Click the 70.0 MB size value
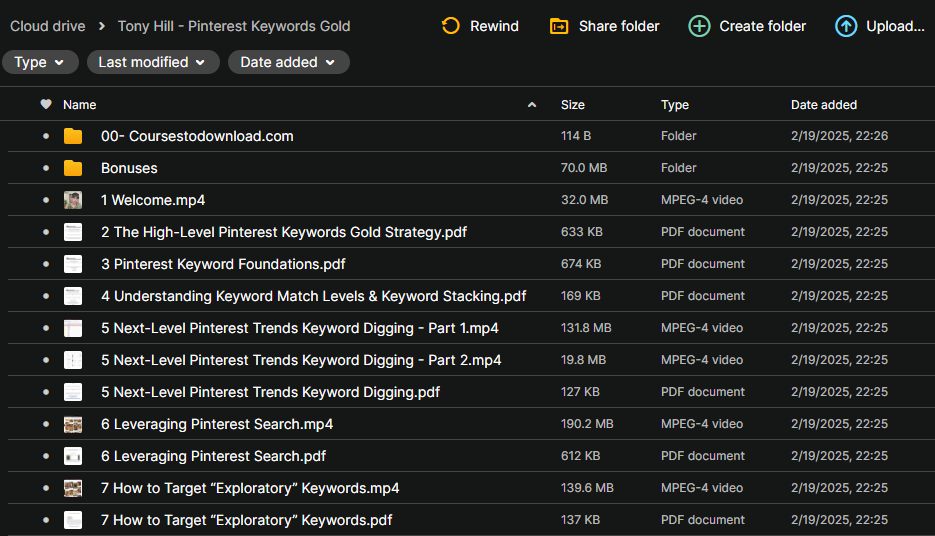The height and width of the screenshot is (536, 935). click(x=584, y=168)
